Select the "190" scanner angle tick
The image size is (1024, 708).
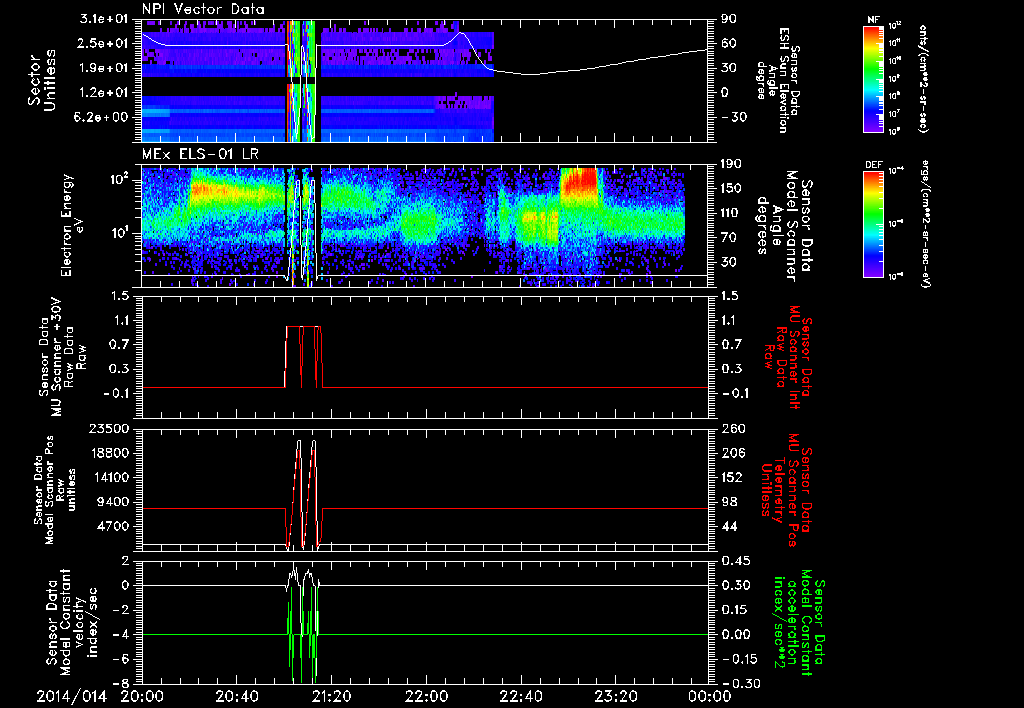click(730, 164)
